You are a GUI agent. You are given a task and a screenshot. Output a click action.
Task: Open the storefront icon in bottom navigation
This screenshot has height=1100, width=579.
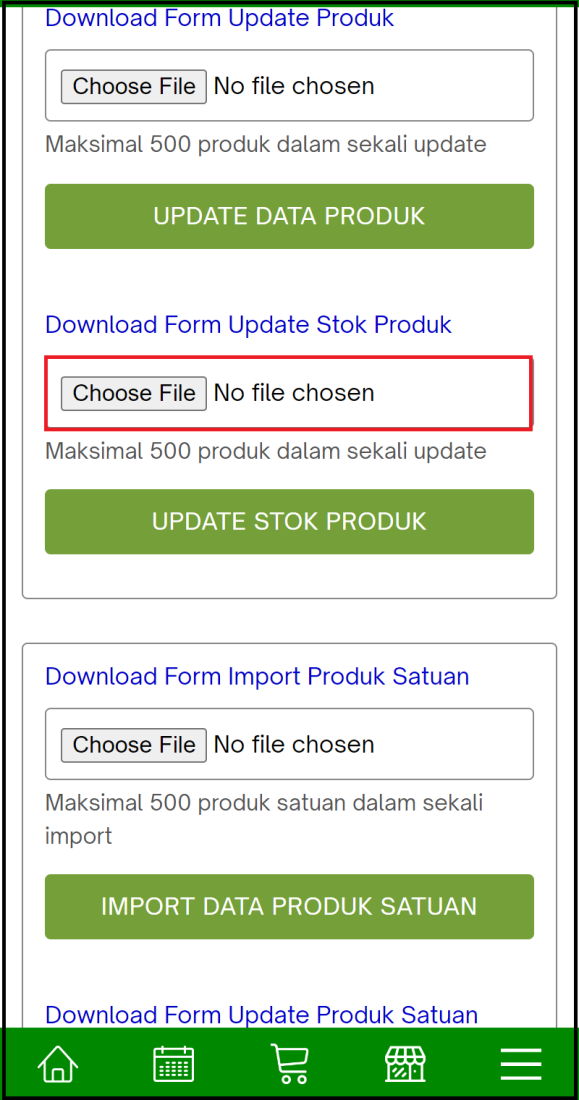[x=404, y=1063]
